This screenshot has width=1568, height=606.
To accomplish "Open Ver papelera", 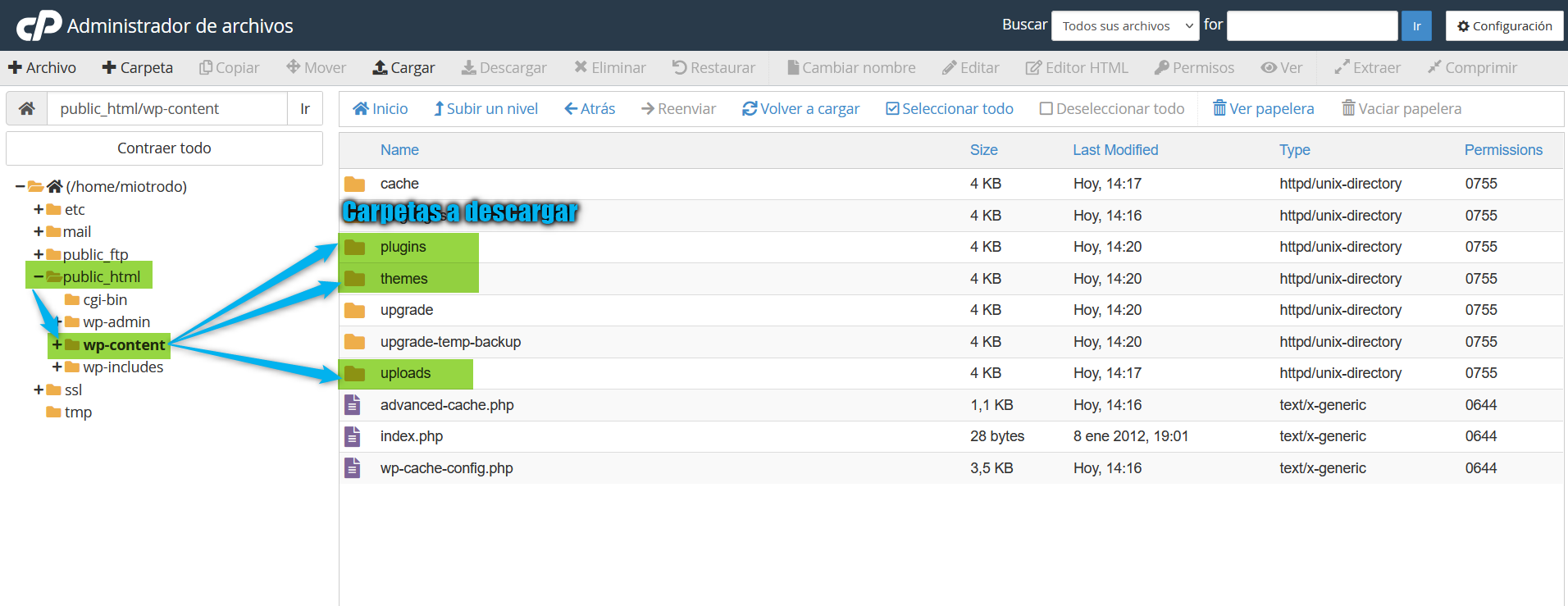I will [1264, 108].
